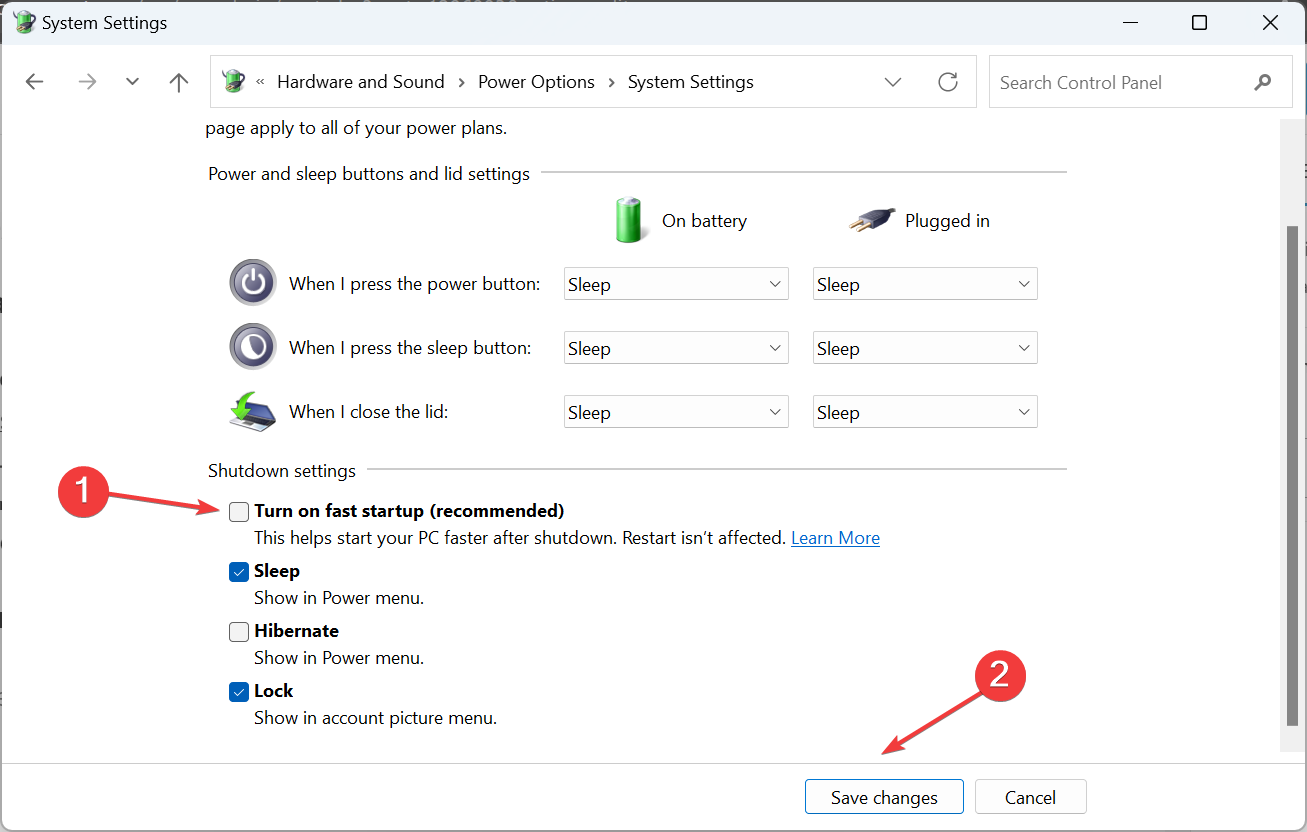Open the sleep button Plugged in dropdown

click(x=925, y=348)
